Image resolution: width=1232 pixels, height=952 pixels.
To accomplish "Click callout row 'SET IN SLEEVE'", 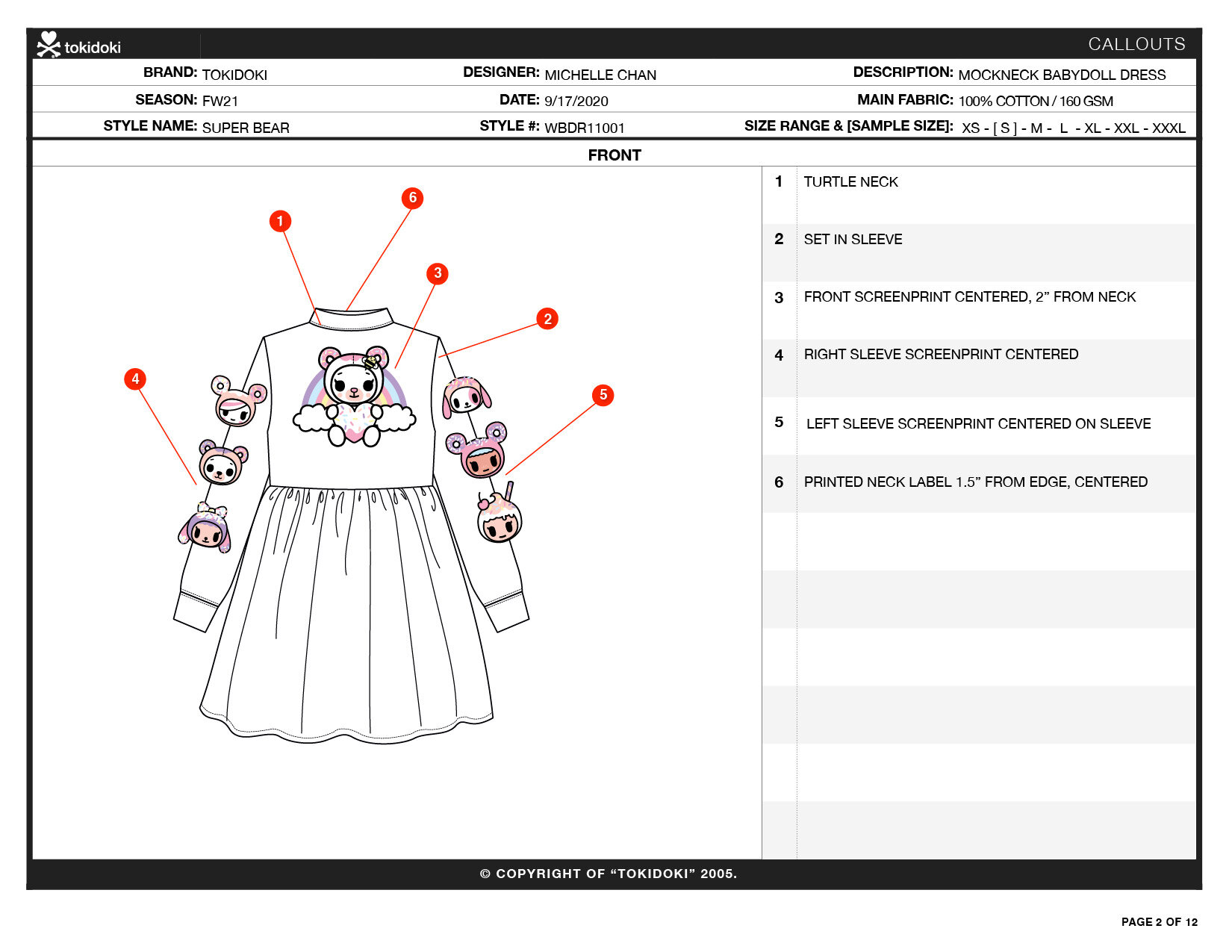I will [x=978, y=252].
